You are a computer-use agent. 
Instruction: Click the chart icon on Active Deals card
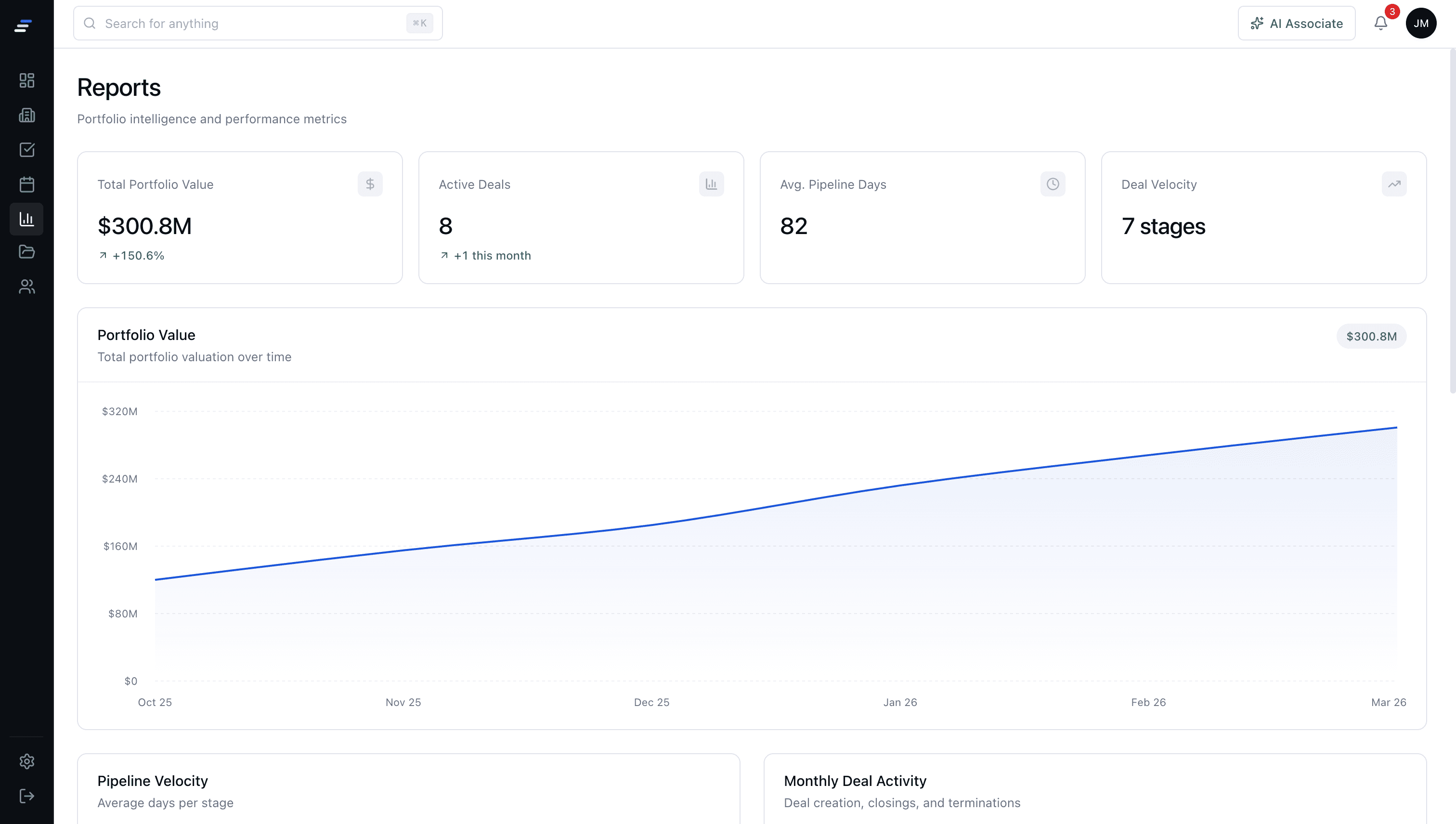711,183
